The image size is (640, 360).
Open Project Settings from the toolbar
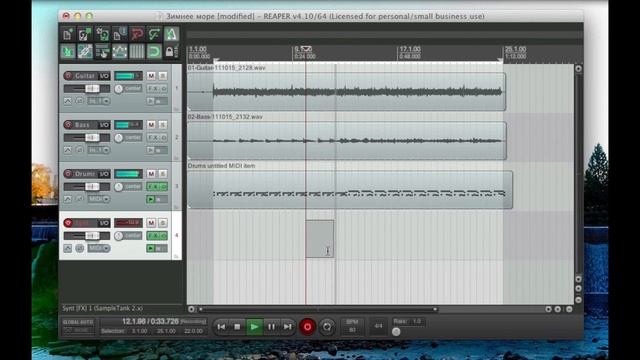120,35
